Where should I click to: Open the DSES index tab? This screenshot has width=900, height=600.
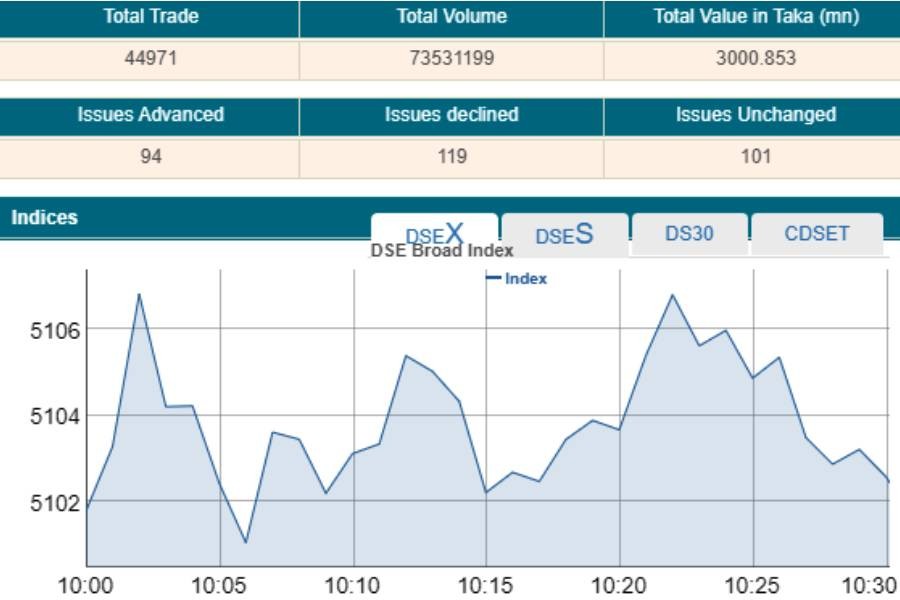pyautogui.click(x=564, y=235)
